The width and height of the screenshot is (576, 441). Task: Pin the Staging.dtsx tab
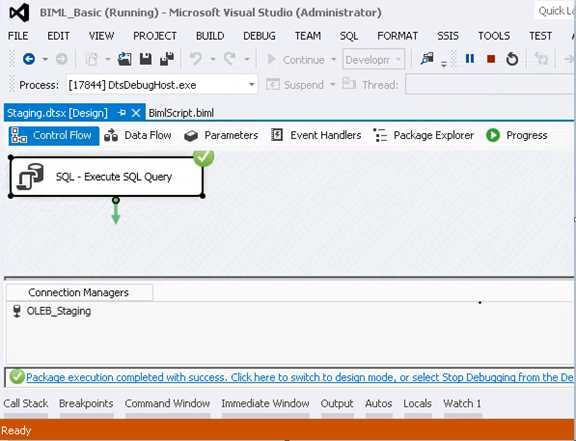122,113
